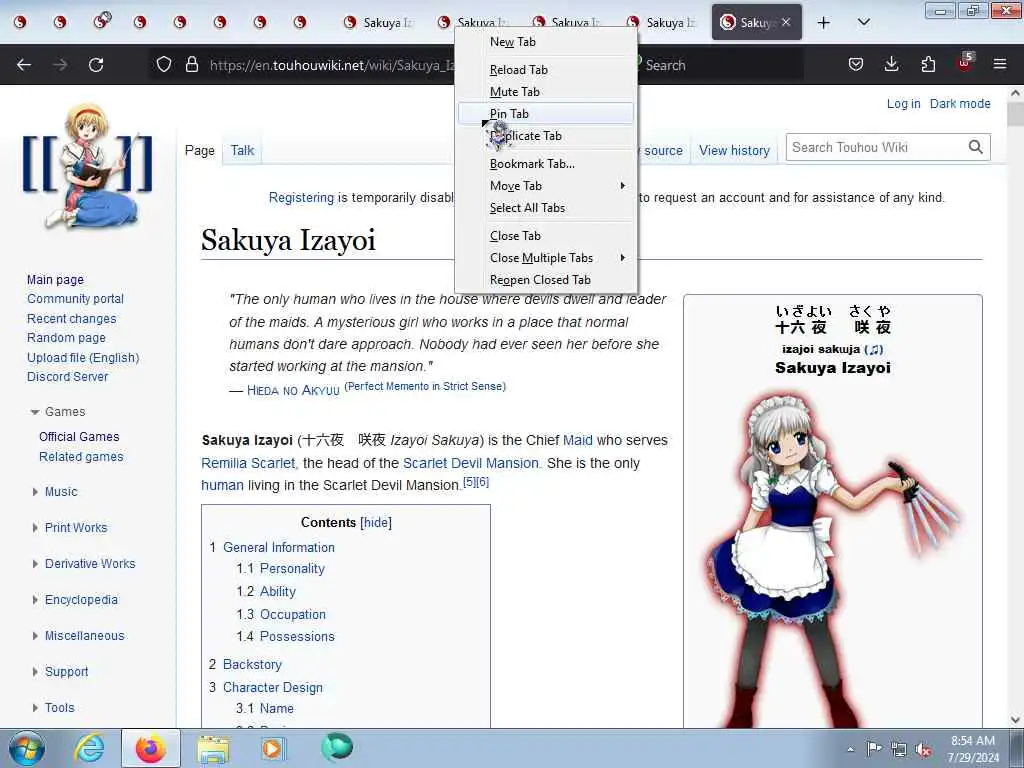Select the first pinned tab
The width and height of the screenshot is (1024, 768).
tap(20, 22)
